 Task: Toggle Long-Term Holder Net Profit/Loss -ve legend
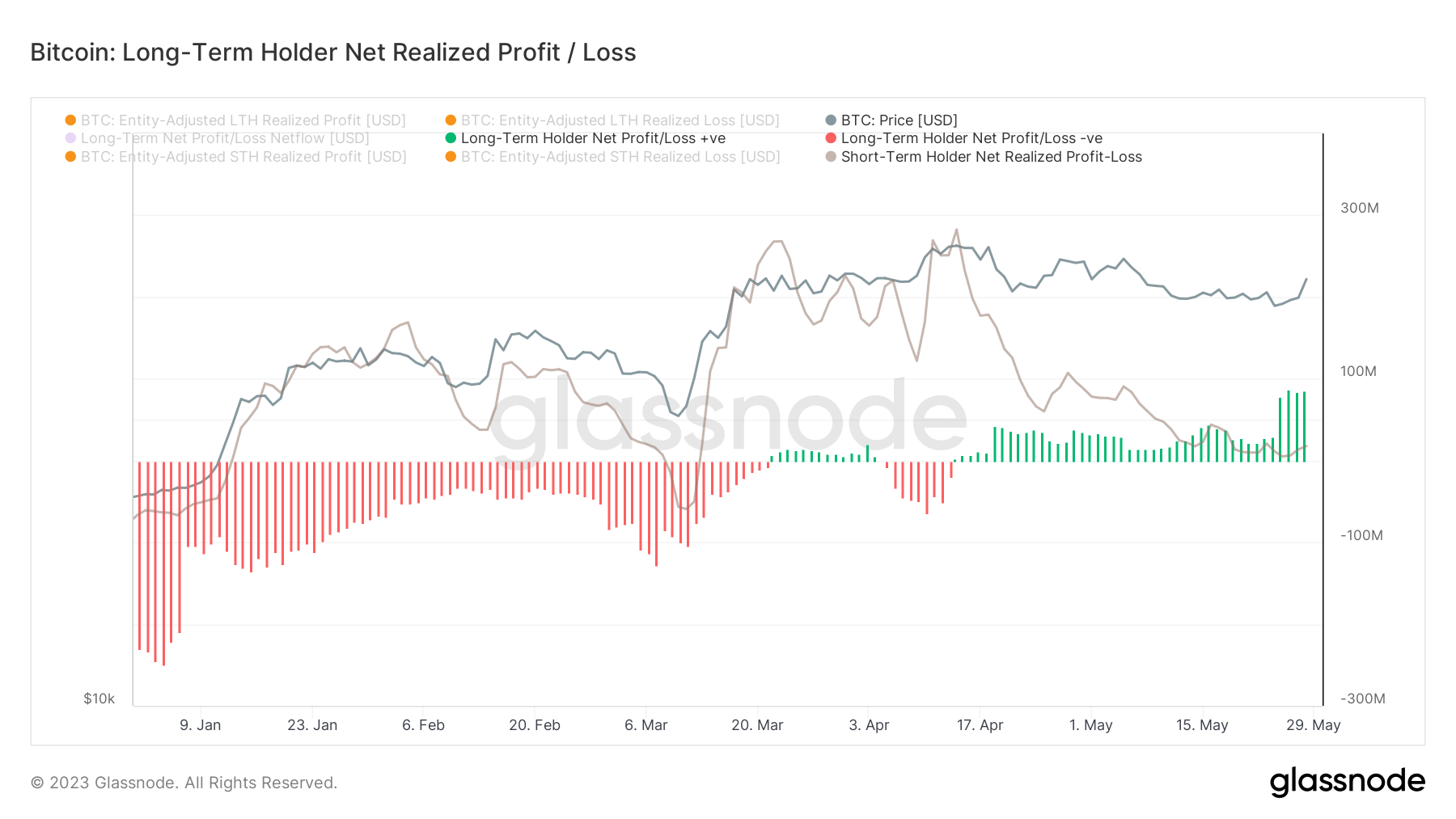(964, 138)
